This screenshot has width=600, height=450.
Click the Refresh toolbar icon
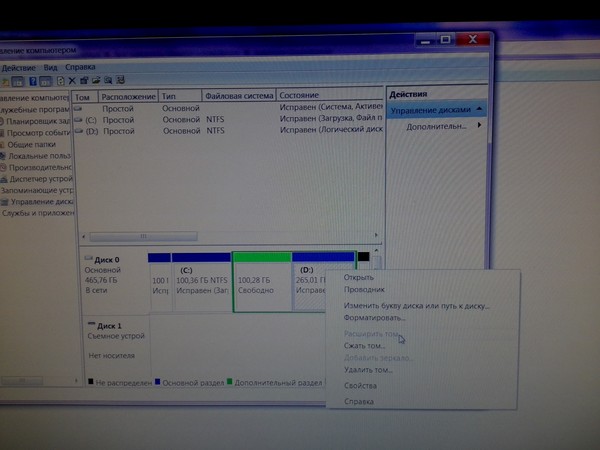point(60,81)
